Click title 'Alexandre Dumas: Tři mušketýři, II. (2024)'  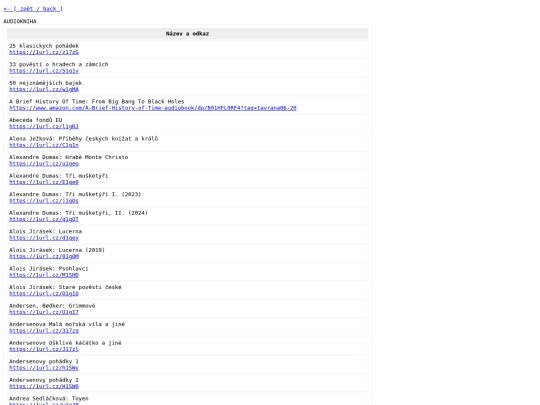[79, 213]
